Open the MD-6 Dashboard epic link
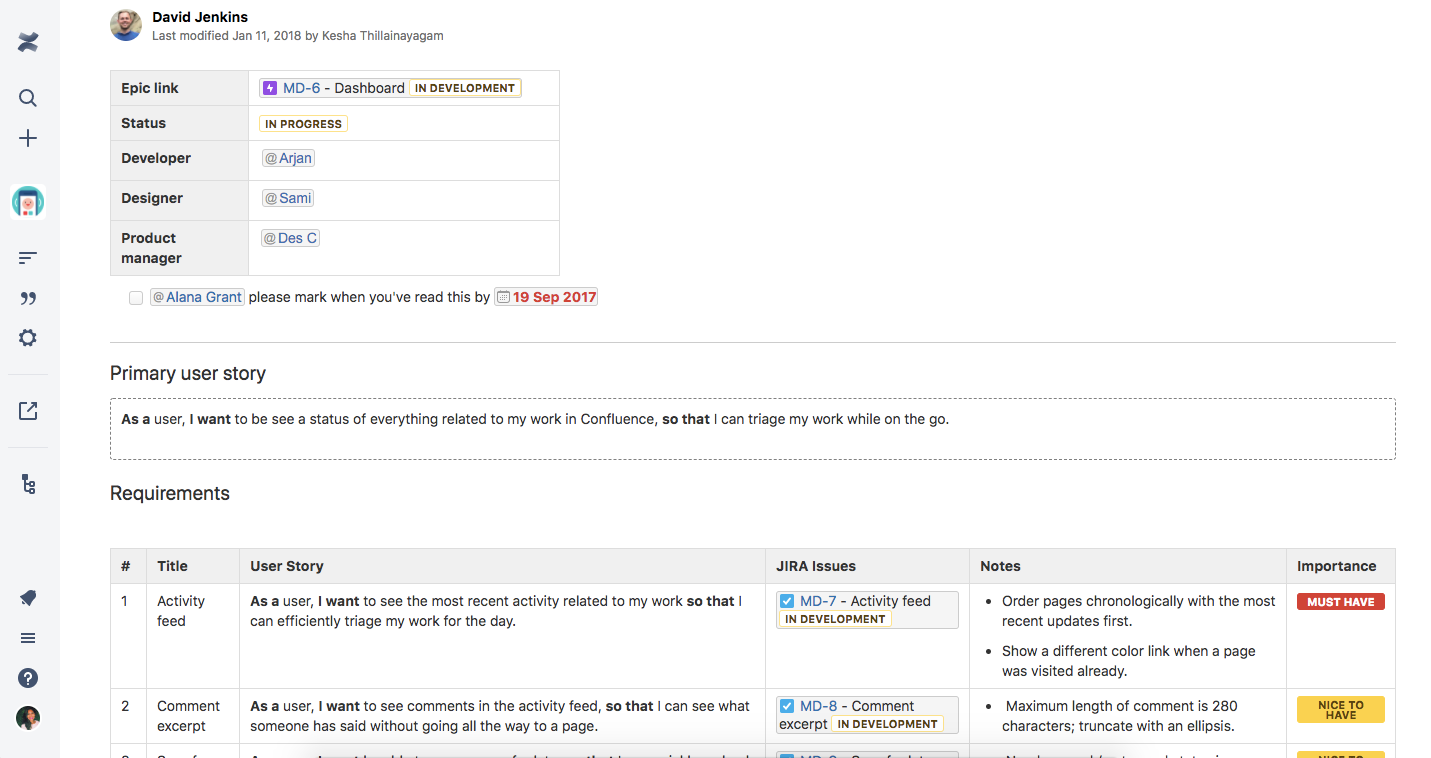The image size is (1431, 758). tap(301, 88)
